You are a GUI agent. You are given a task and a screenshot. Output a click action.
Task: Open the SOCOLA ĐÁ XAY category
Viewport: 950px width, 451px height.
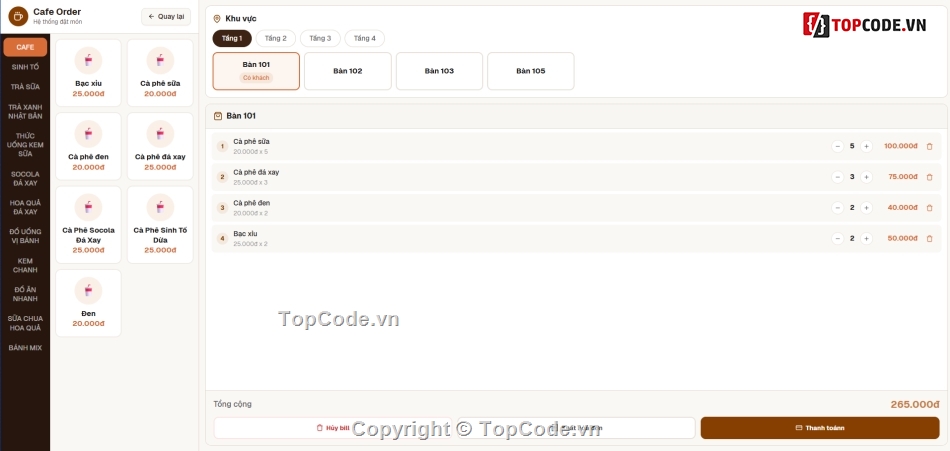[25, 179]
